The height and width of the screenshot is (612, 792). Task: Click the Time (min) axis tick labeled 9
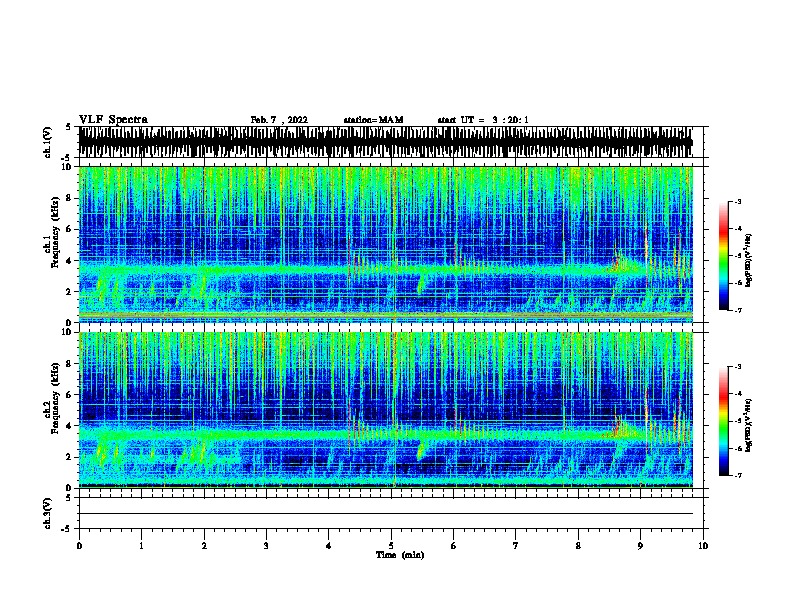pos(640,546)
